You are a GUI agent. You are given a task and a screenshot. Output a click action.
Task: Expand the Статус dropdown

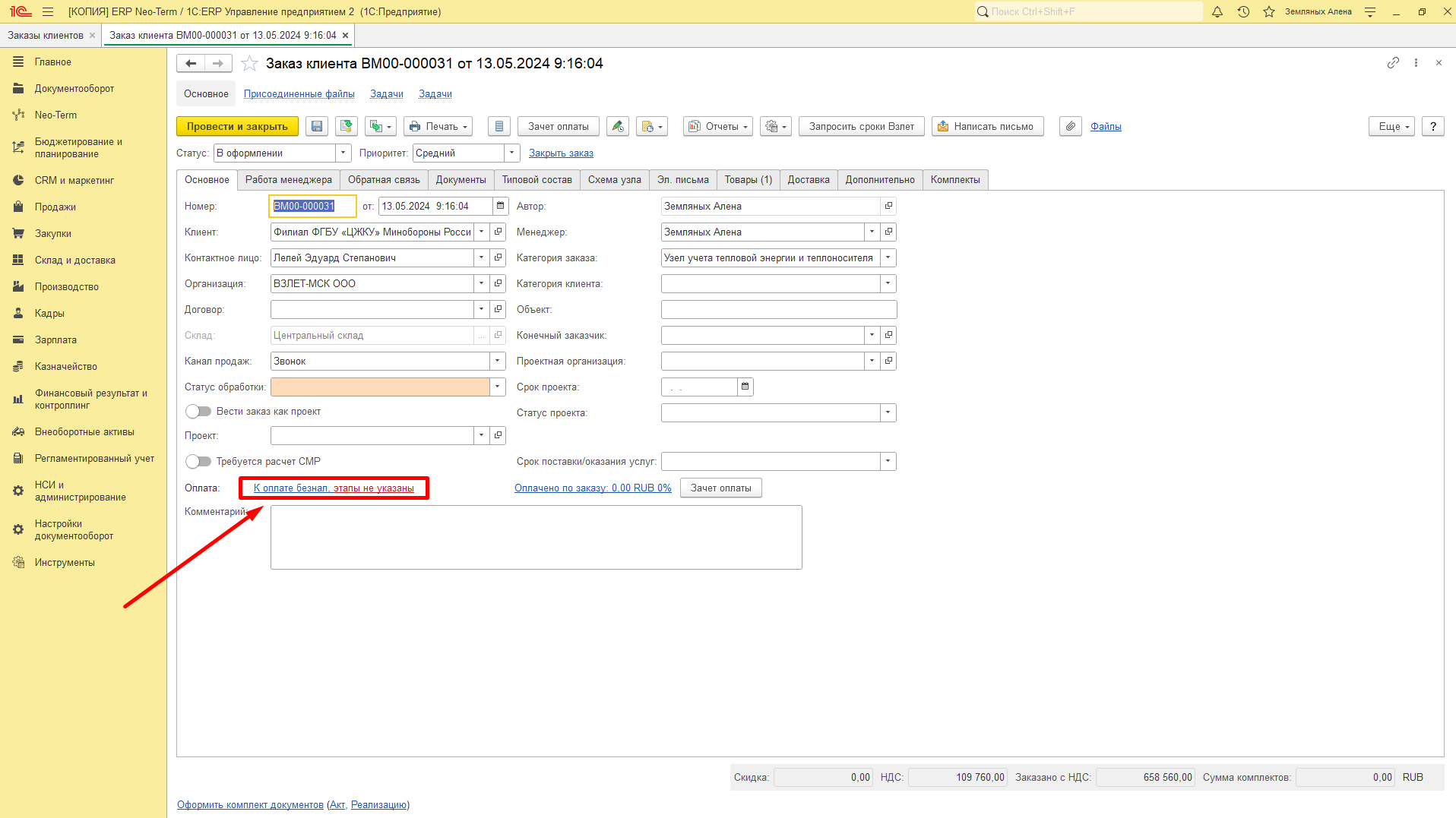pos(343,153)
